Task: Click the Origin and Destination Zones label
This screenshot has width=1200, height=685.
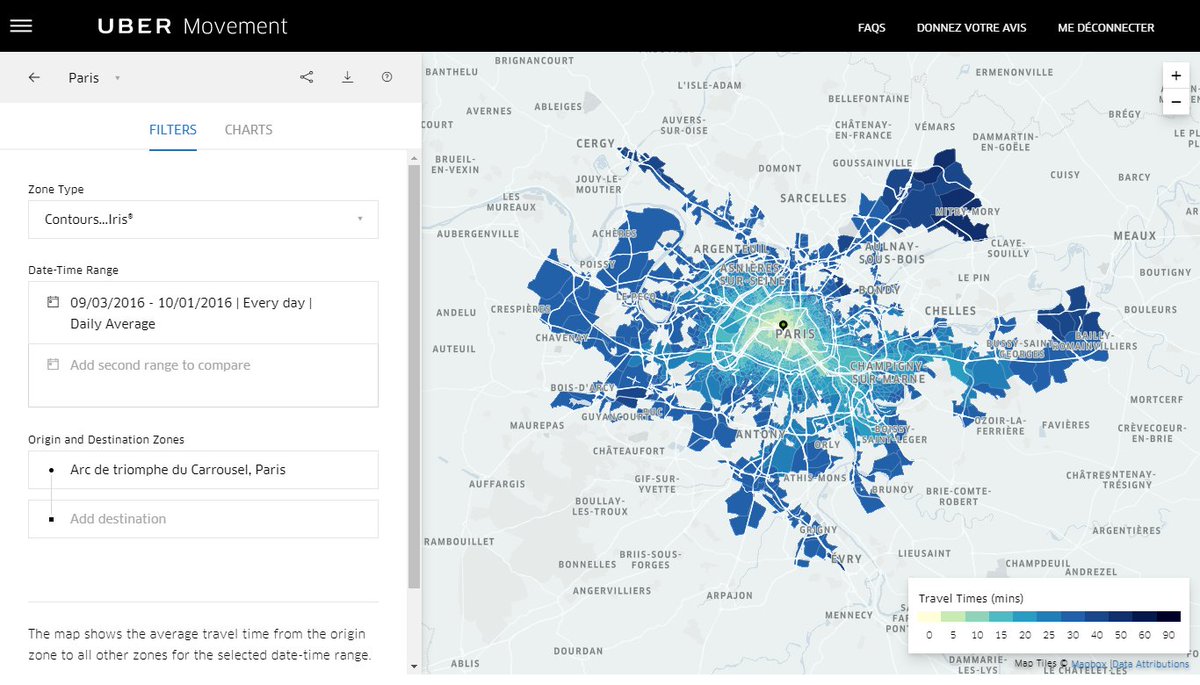Action: pos(106,439)
